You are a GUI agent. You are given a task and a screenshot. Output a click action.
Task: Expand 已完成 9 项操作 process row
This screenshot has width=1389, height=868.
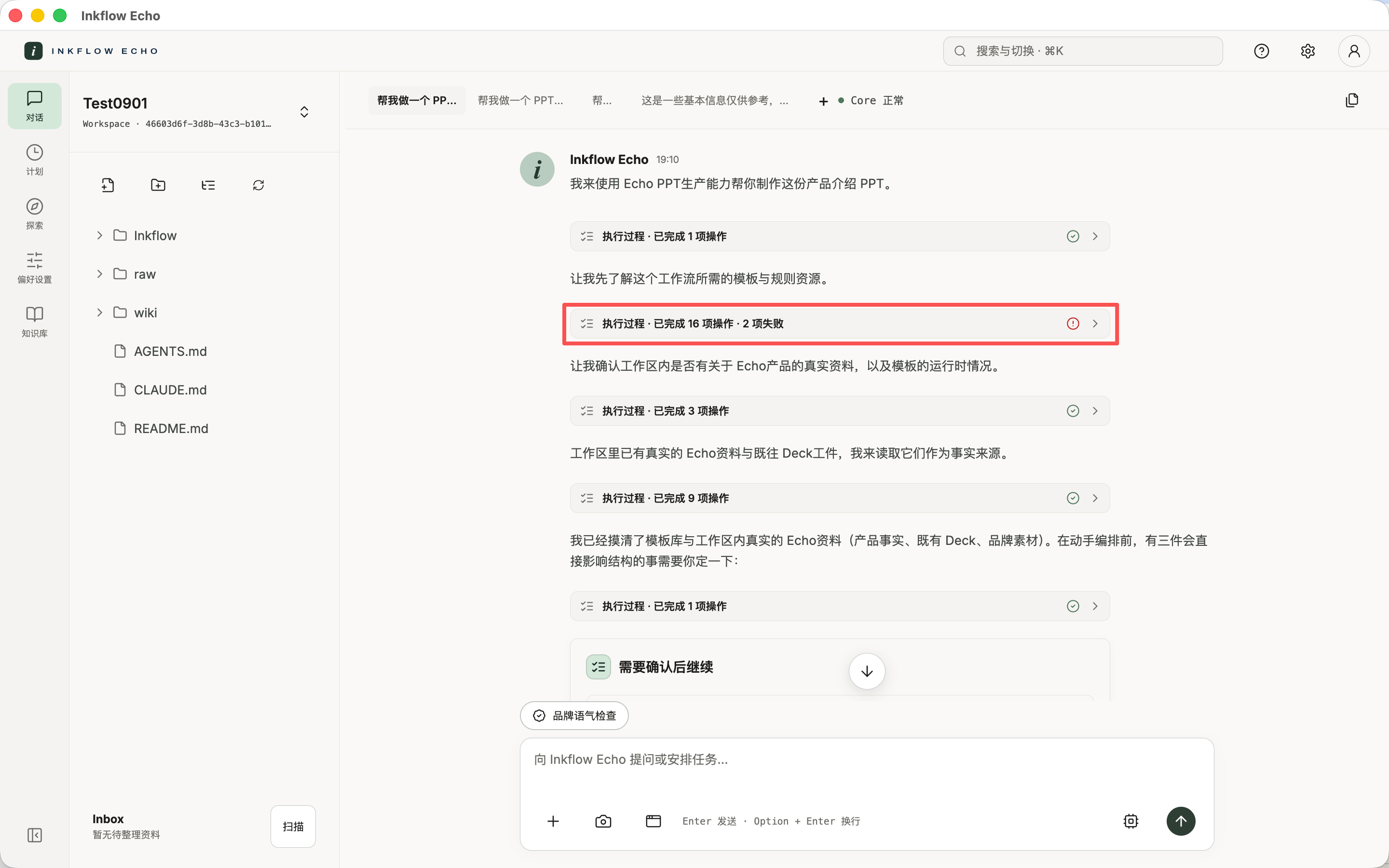pos(840,498)
